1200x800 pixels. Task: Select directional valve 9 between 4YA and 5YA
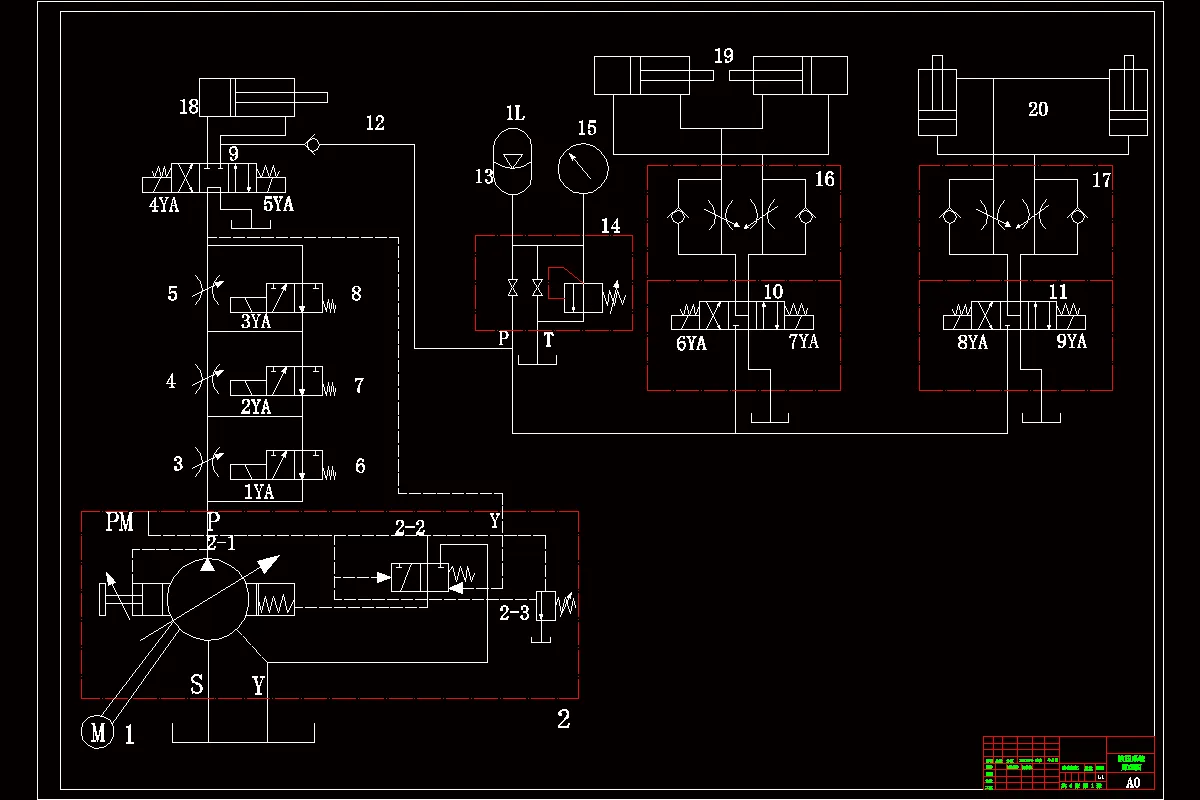[x=214, y=178]
